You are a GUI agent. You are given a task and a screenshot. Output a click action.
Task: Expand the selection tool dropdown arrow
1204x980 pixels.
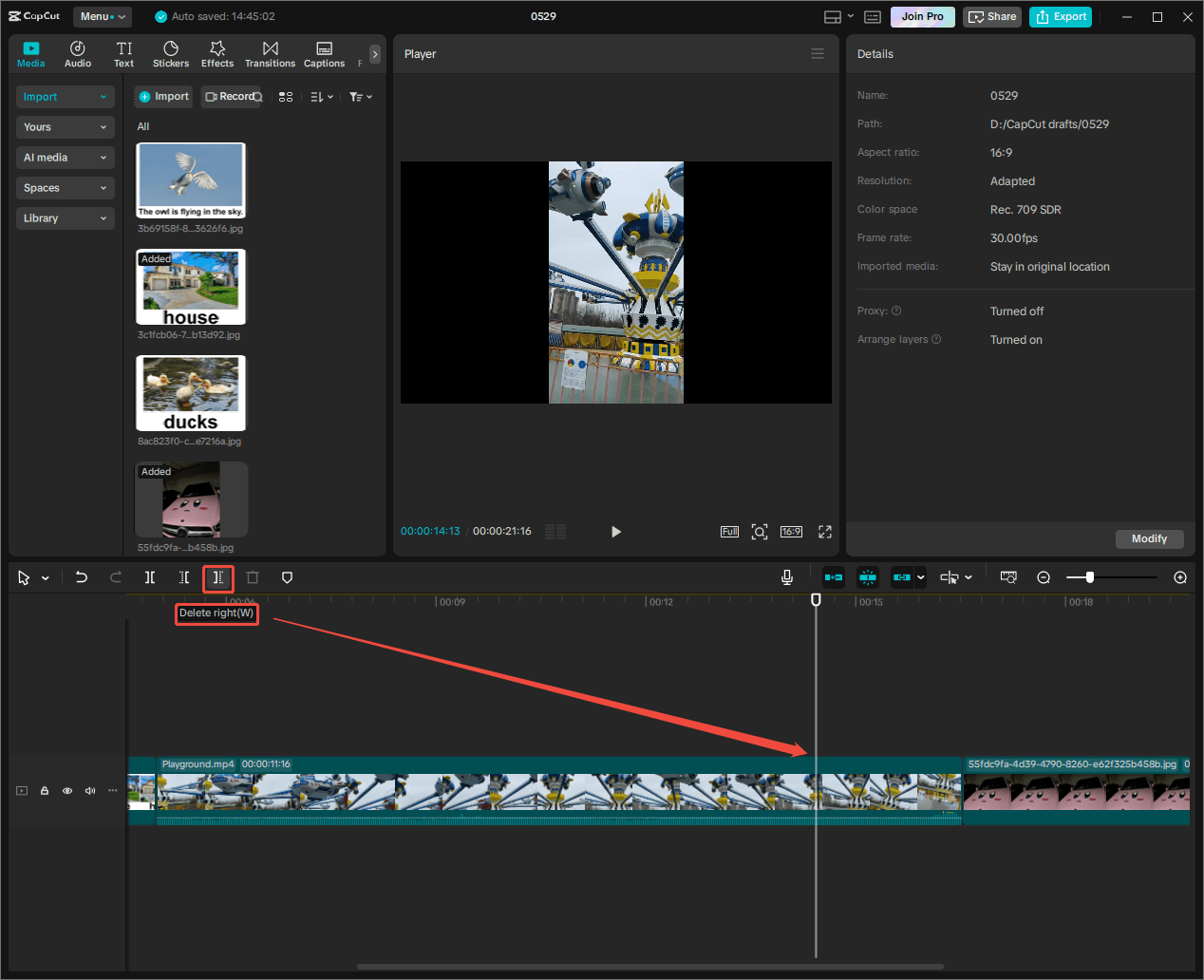coord(44,577)
